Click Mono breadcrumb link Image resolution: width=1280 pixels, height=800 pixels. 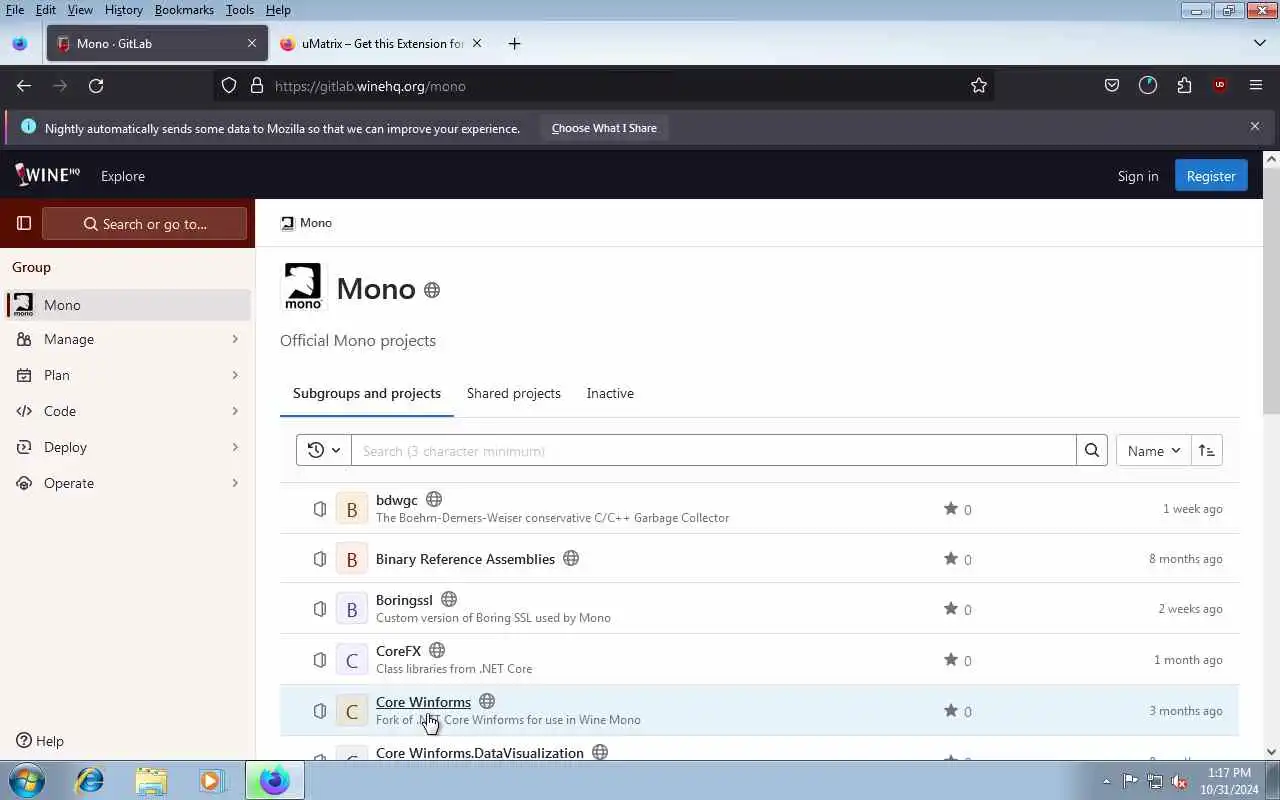316,223
